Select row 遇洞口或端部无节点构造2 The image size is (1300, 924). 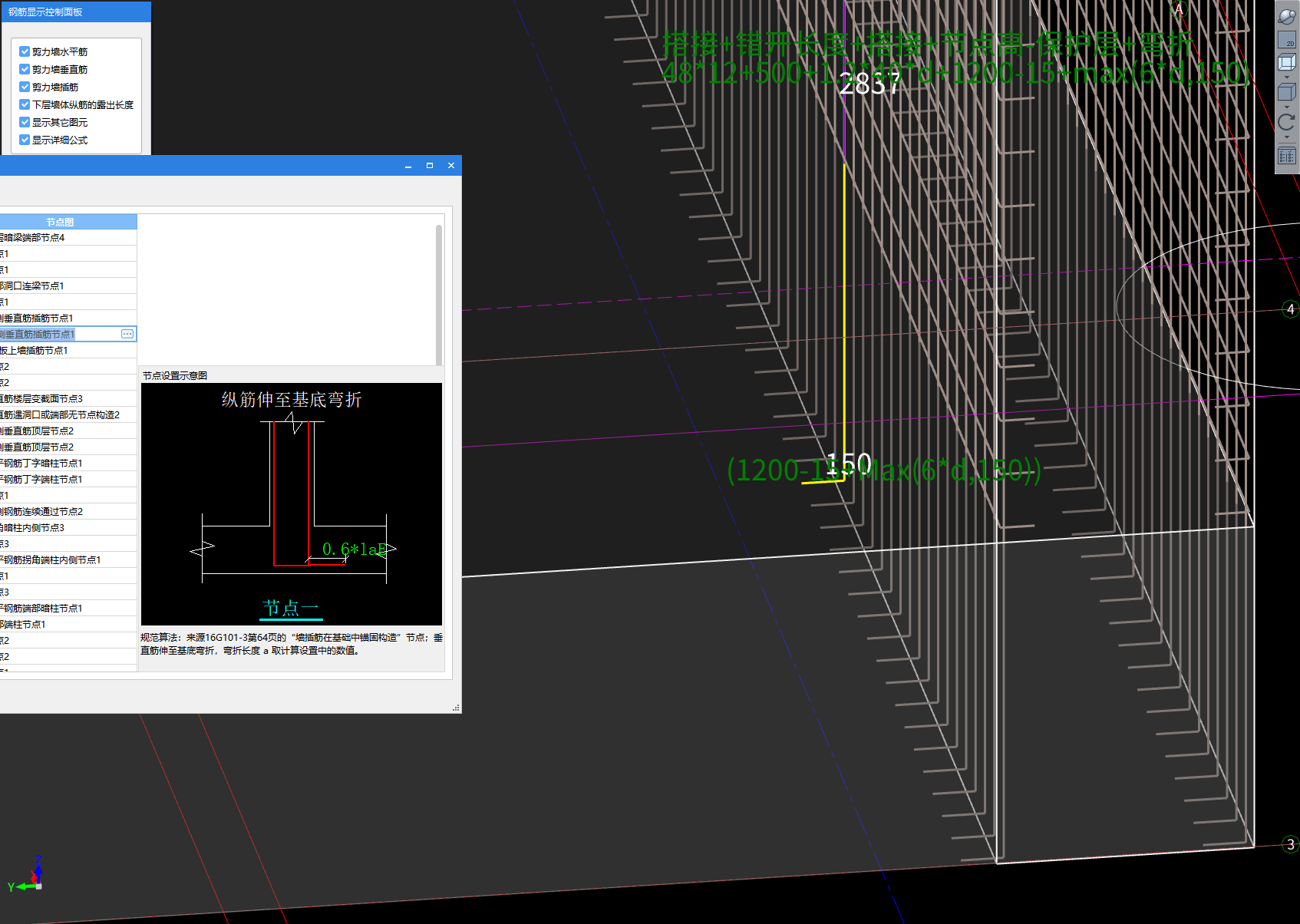coord(68,415)
